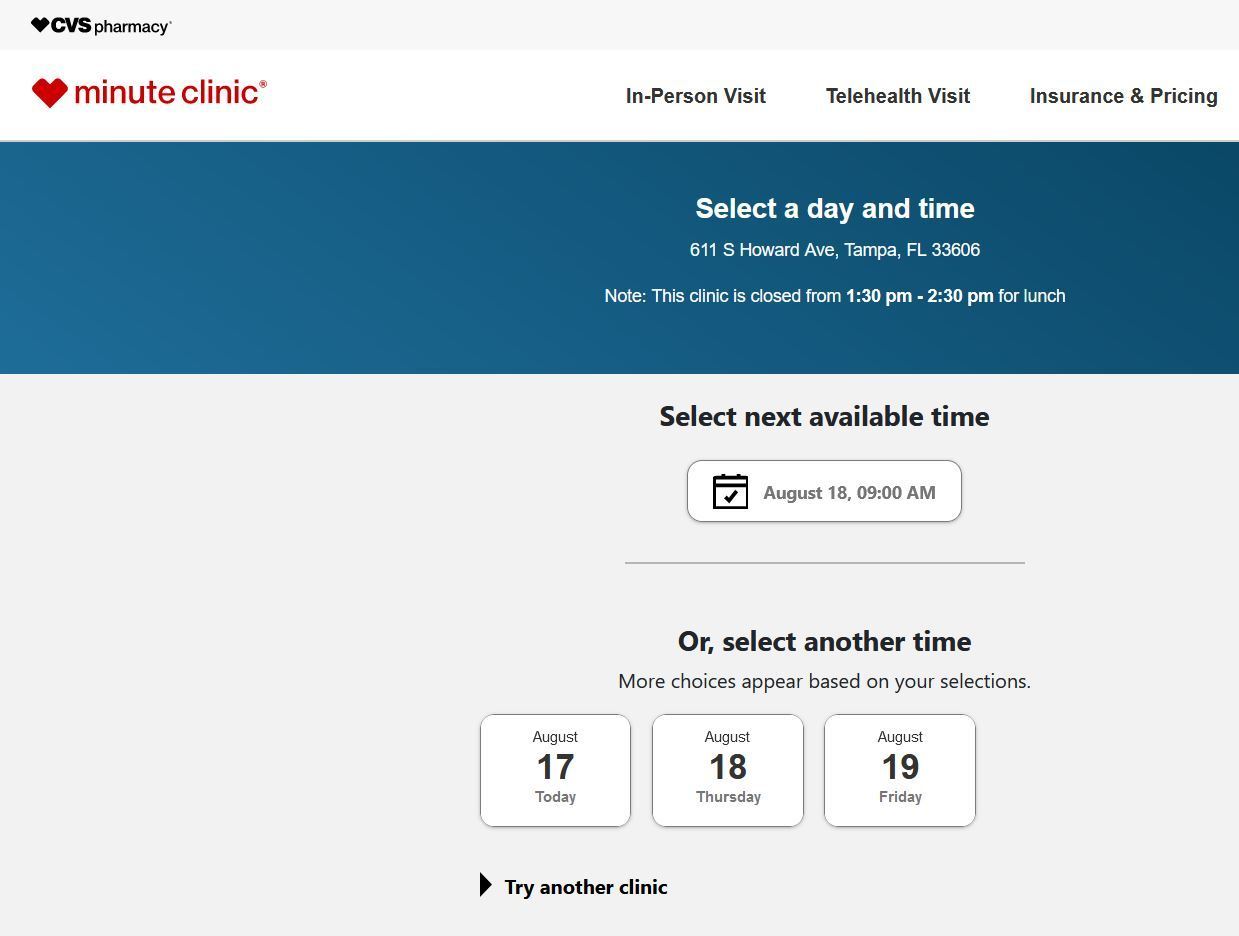Open the Telehealth Visit menu

[x=897, y=96]
